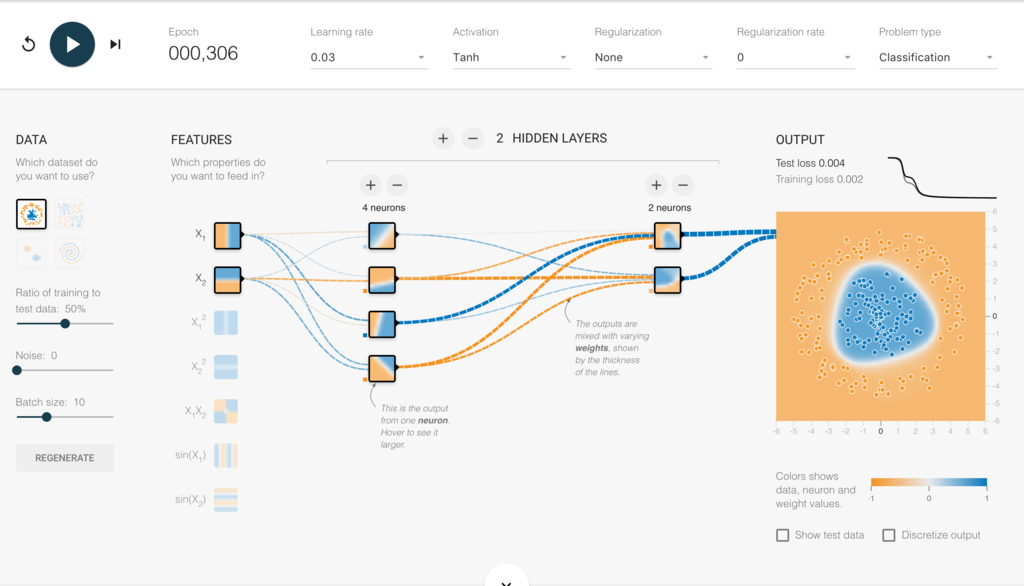Open the Regularization dropdown showing None
Screen dimensions: 1024x586
(x=653, y=57)
